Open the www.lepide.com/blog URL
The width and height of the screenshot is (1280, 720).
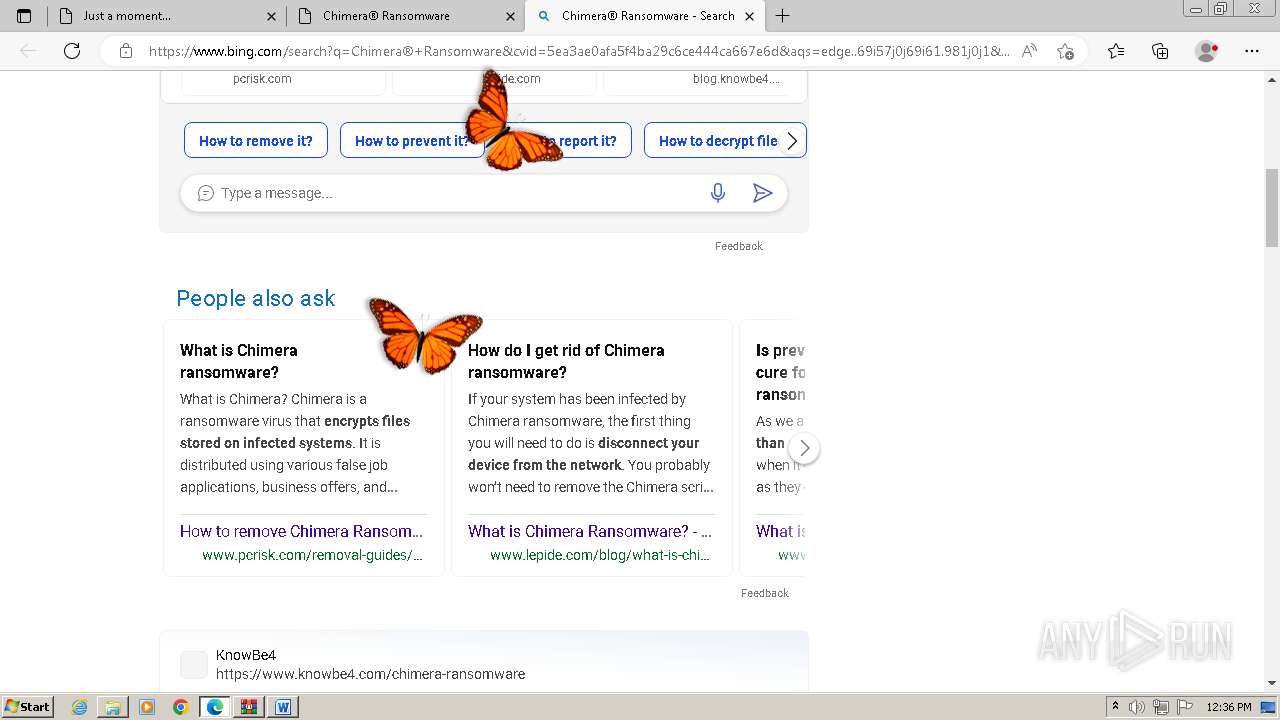pos(600,555)
